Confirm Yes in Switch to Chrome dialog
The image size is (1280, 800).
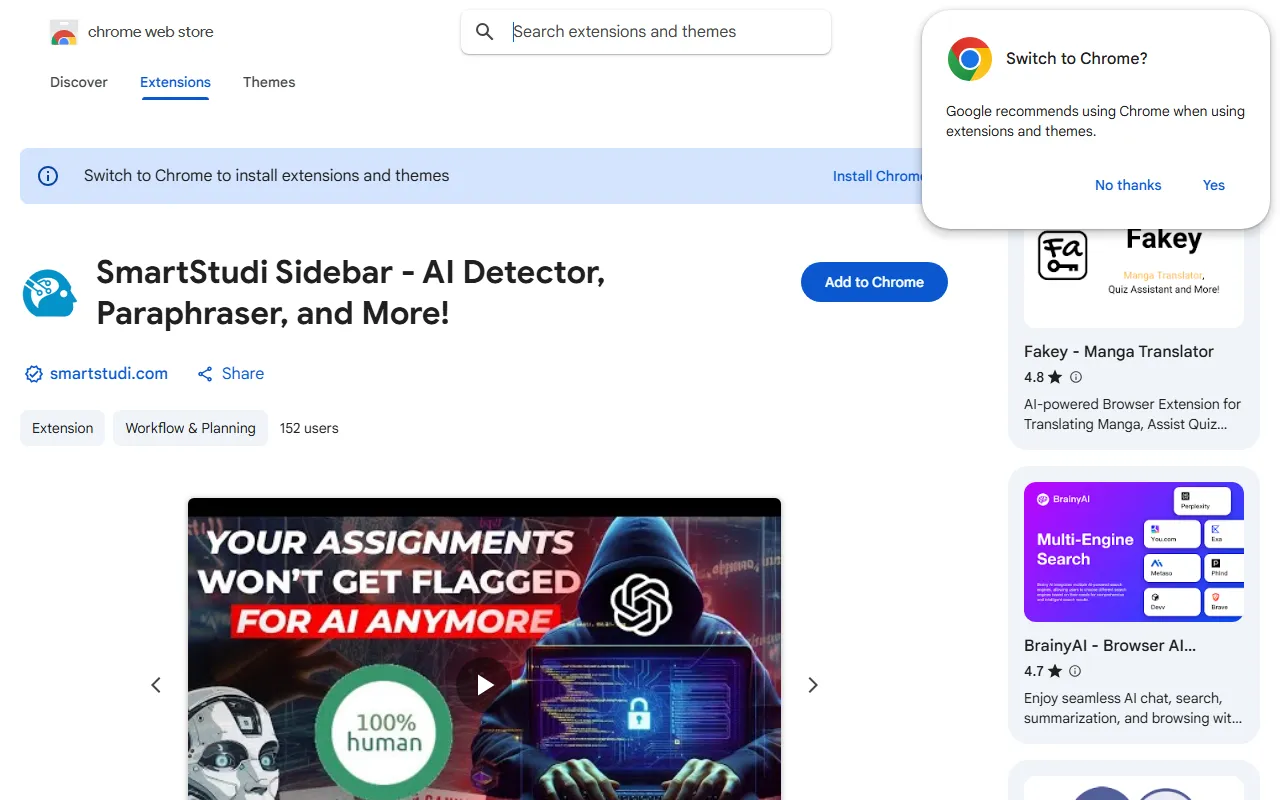click(1213, 185)
